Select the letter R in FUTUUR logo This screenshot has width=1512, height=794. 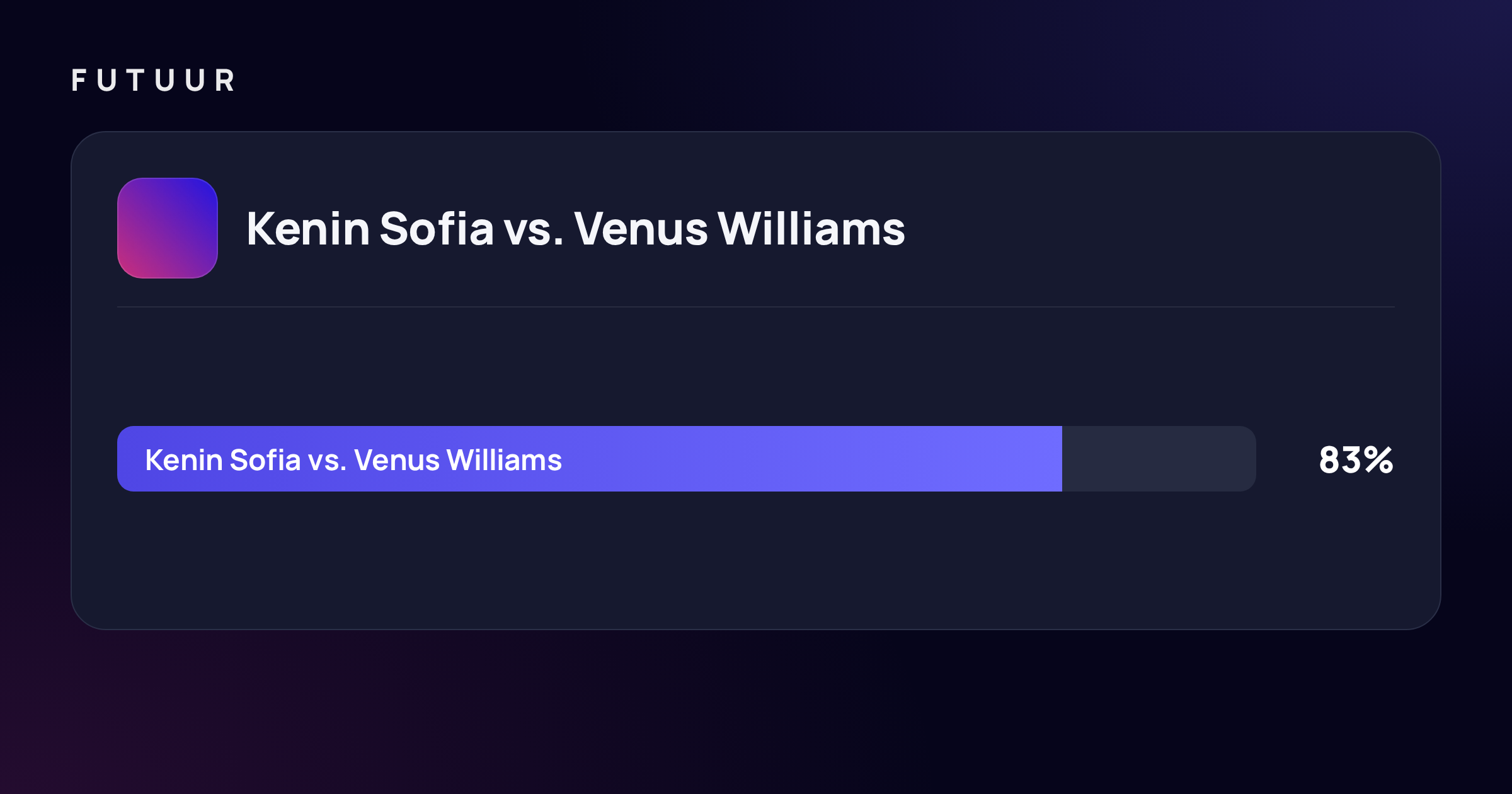(x=225, y=81)
